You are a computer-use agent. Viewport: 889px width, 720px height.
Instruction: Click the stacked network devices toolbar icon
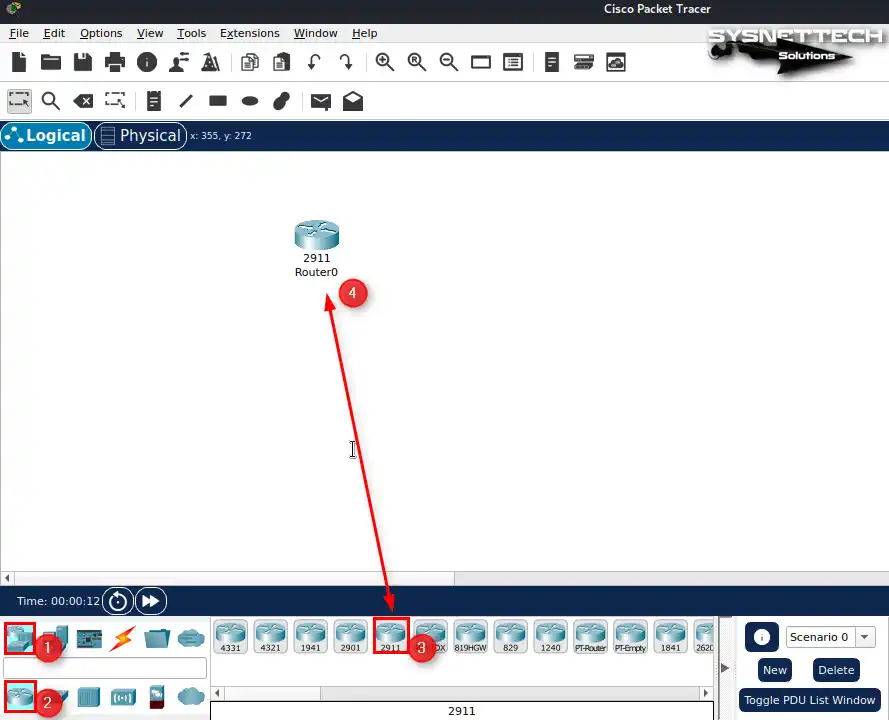click(583, 62)
